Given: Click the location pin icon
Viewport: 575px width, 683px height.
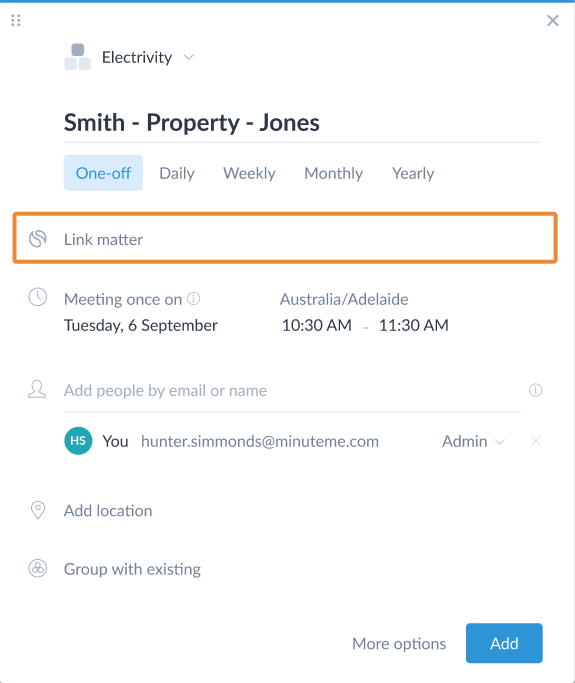Looking at the screenshot, I should point(38,510).
